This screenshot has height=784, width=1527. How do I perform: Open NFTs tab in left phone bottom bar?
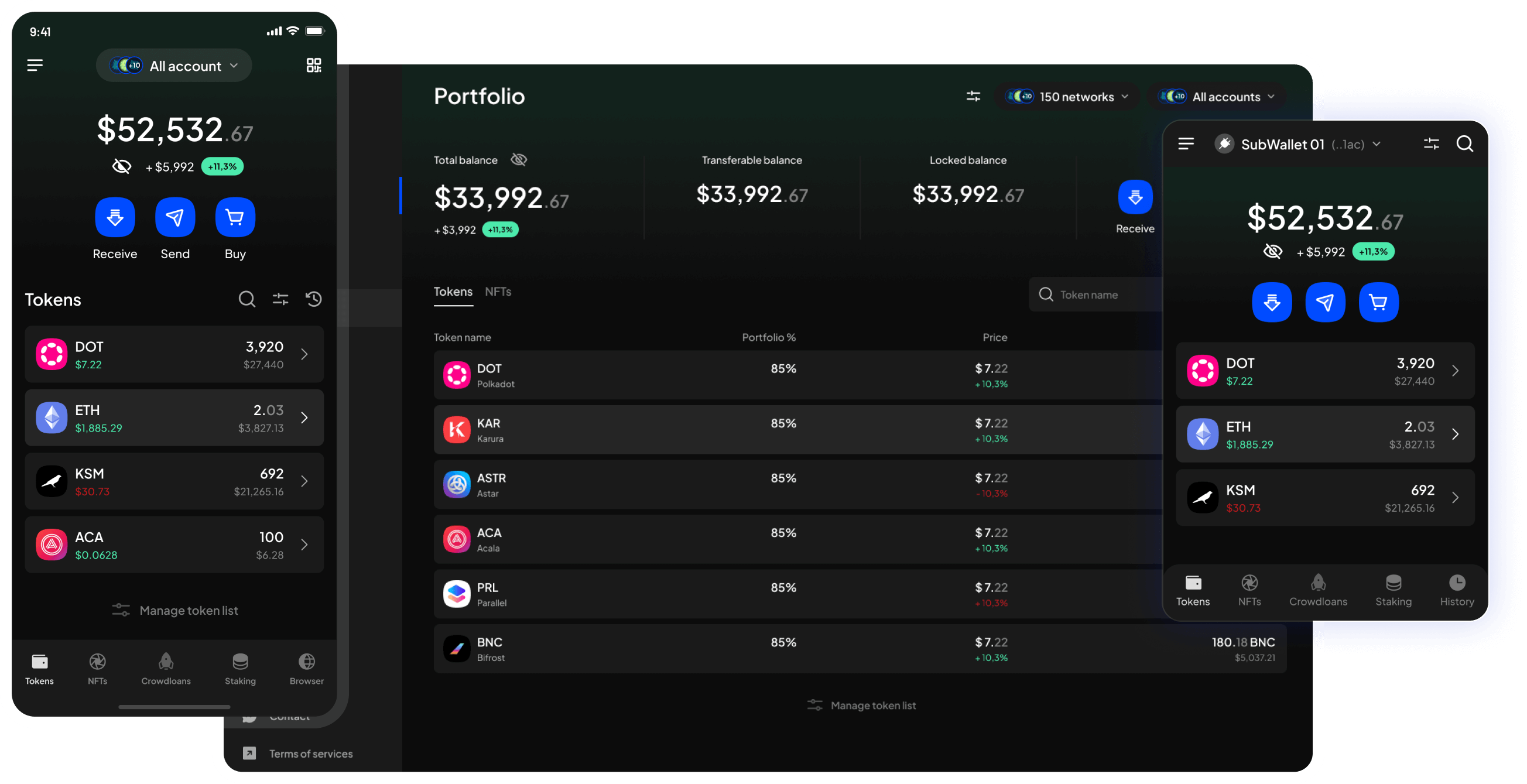point(97,670)
